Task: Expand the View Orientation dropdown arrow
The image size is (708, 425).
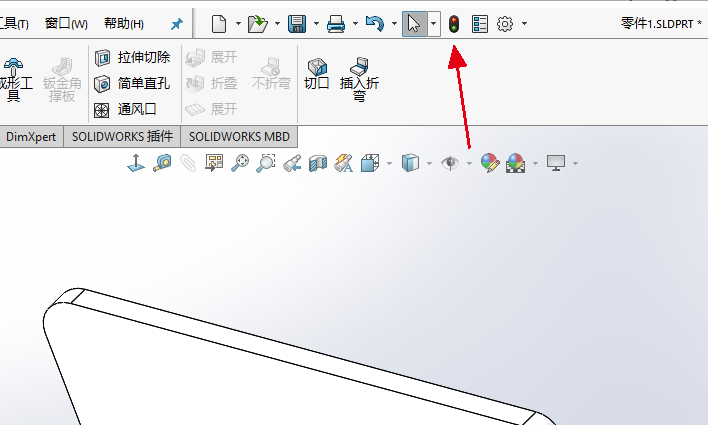Action: pyautogui.click(x=389, y=163)
